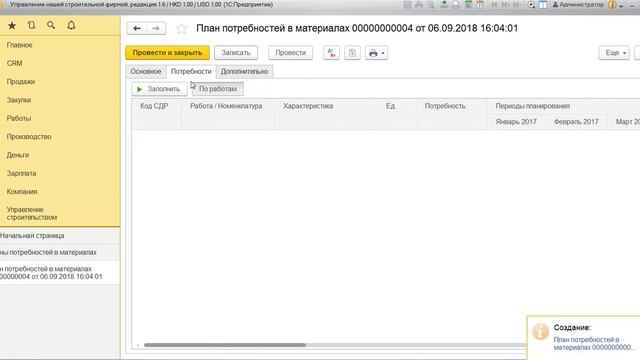Click the zoom magnifier in the title bar
The width and height of the screenshot is (640, 360).
(531, 5)
